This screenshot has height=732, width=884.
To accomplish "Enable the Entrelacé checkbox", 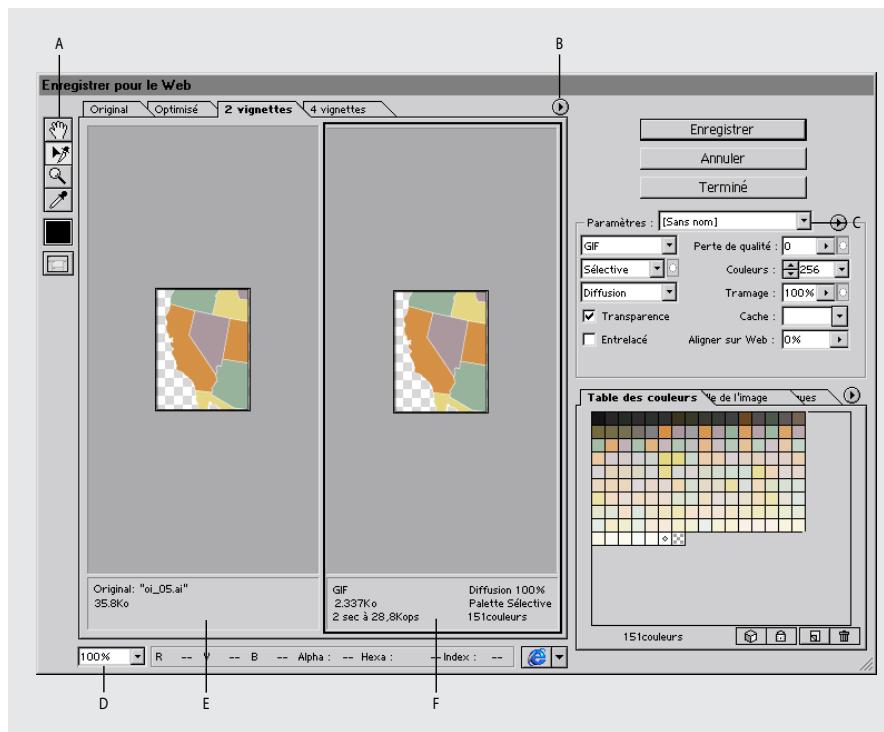I will 589,339.
